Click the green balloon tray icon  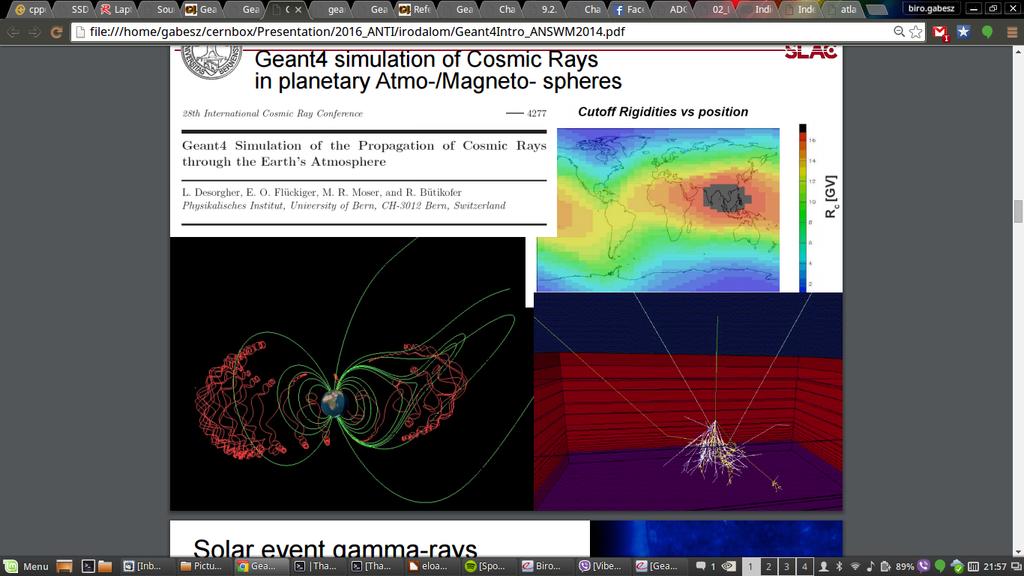point(940,566)
